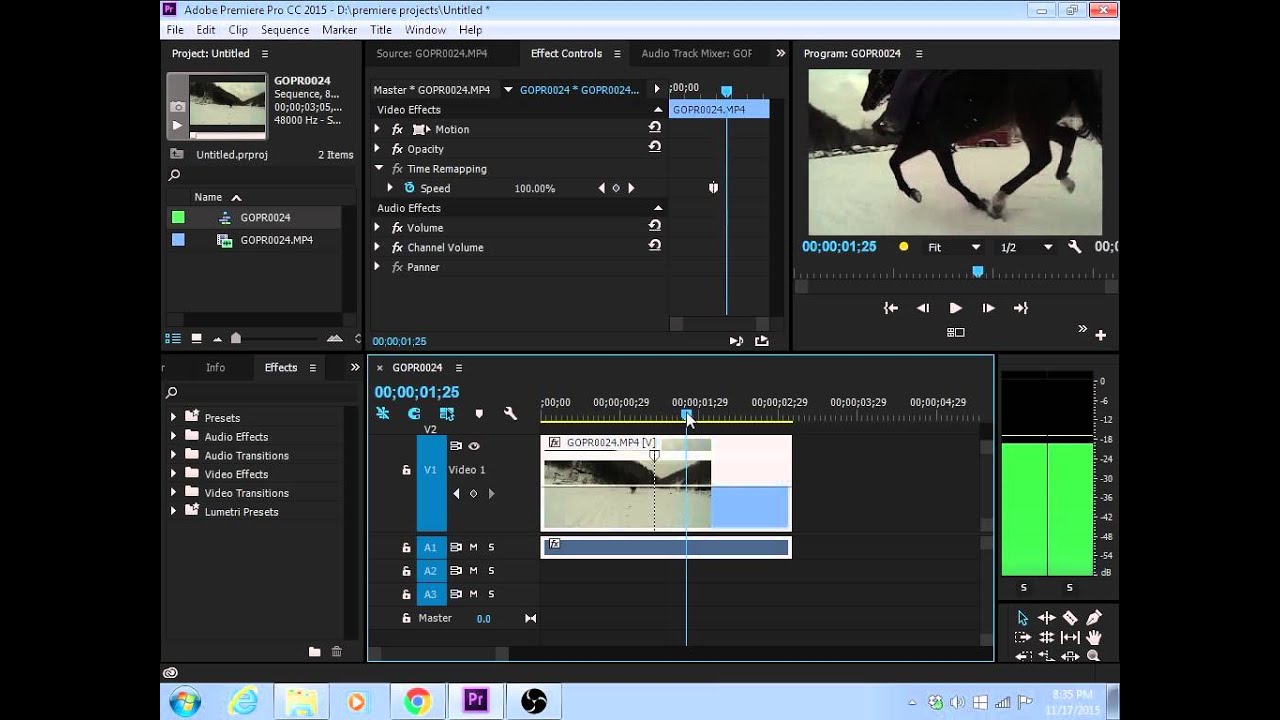Play the Program monitor video
1280x720 pixels.
(955, 308)
